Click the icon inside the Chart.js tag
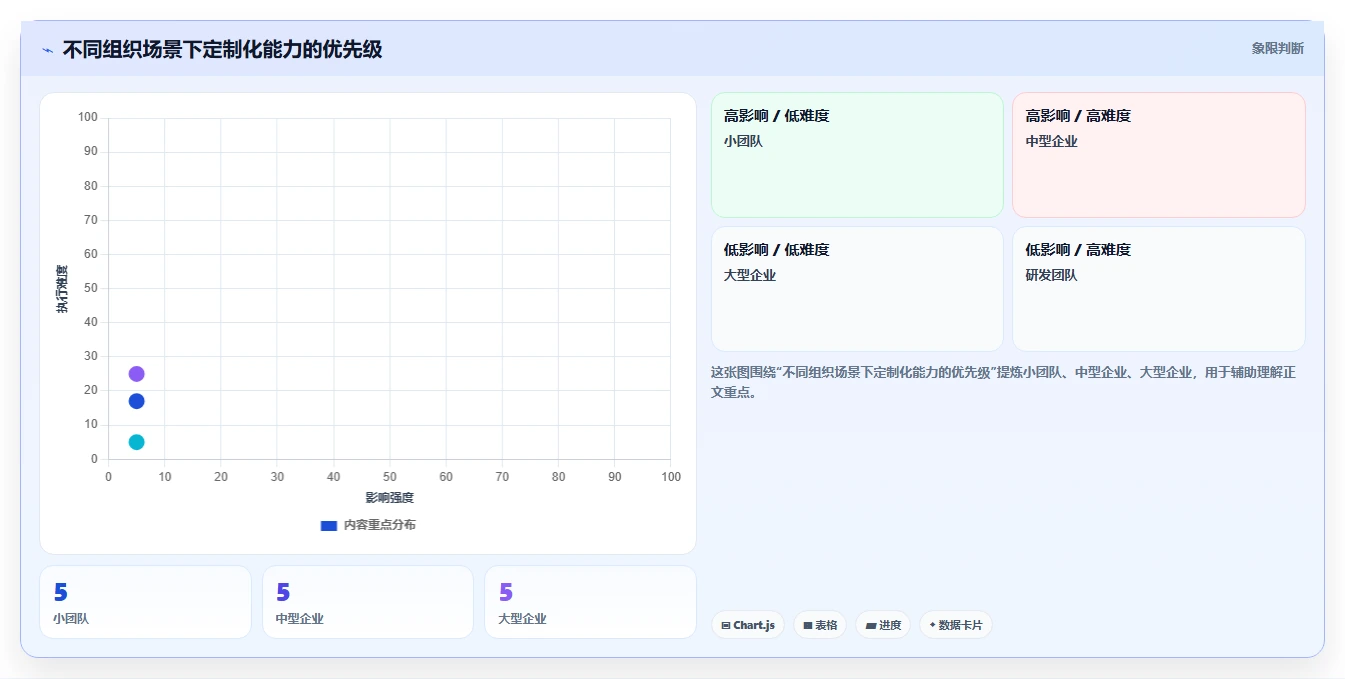Screen dimensions: 1345x679 click(726, 625)
